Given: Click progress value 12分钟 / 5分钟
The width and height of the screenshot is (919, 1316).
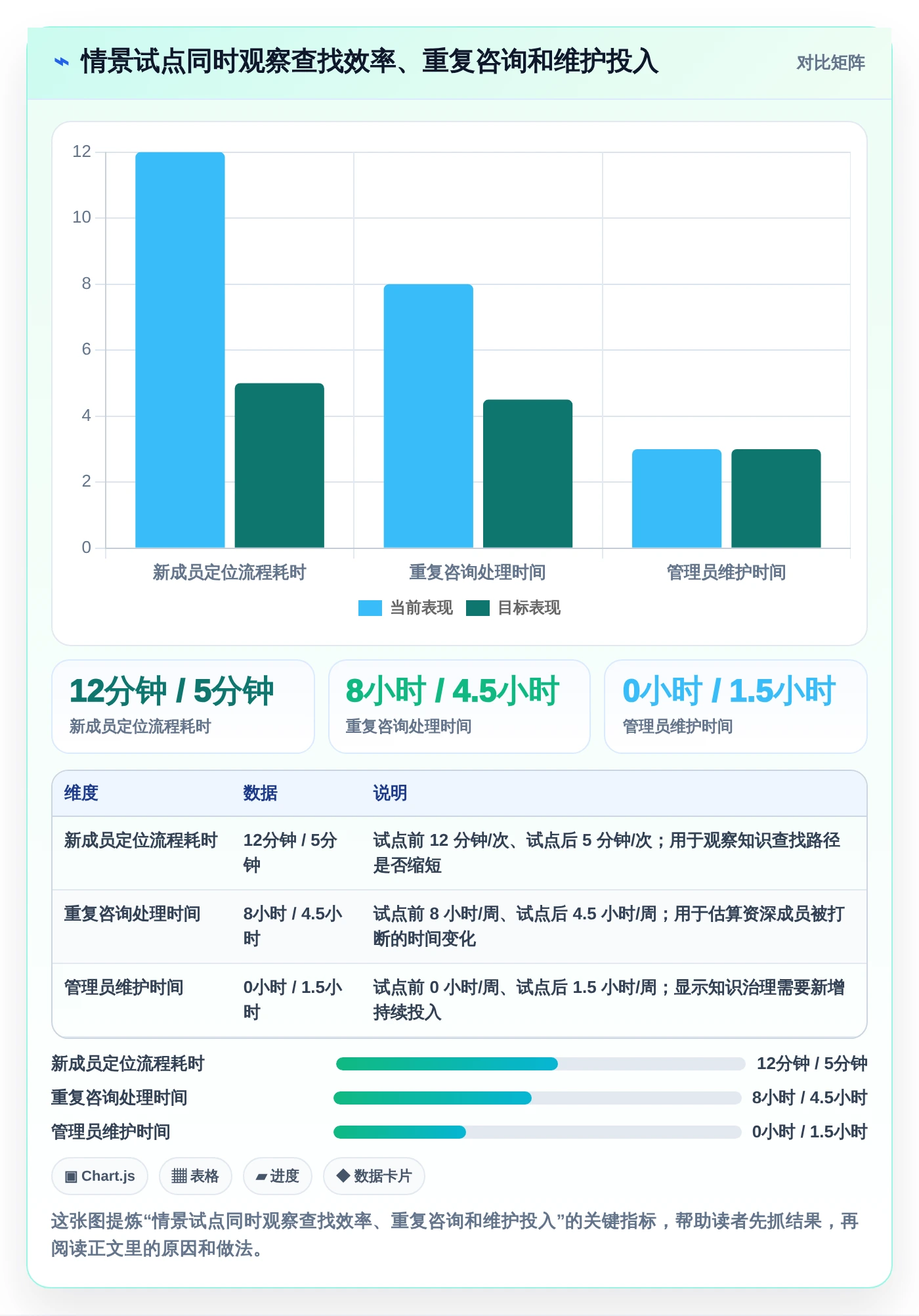Looking at the screenshot, I should pos(812,1064).
